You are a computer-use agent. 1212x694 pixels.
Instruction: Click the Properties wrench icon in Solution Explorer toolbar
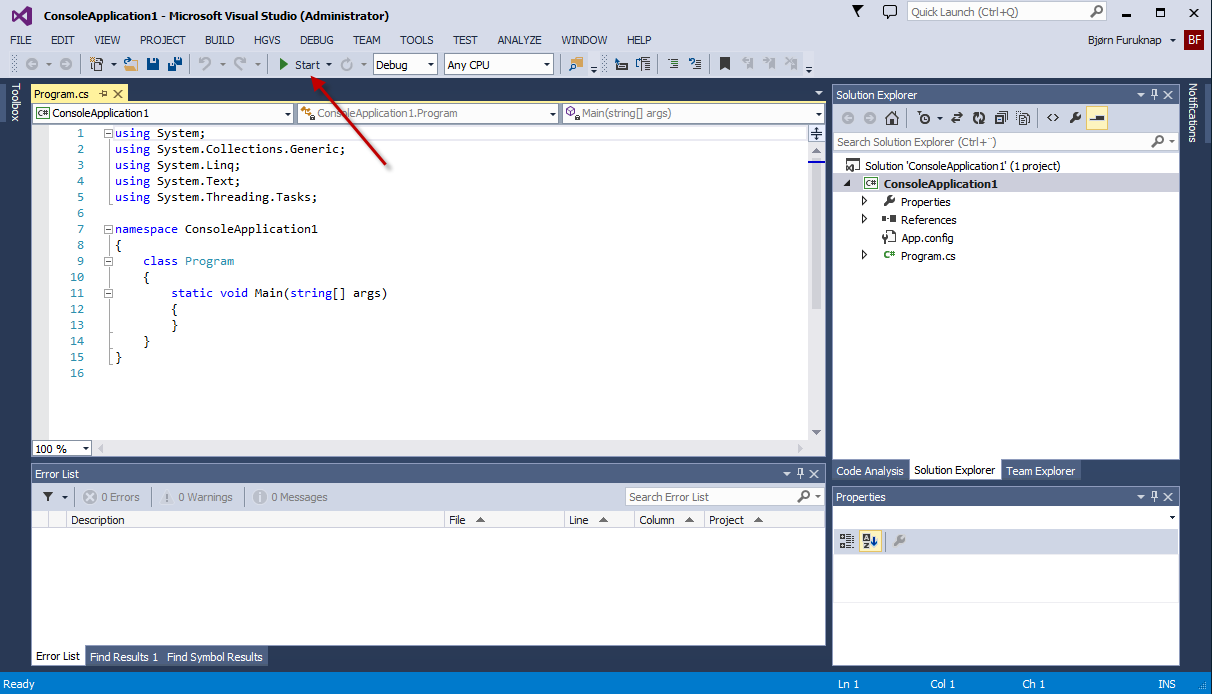tap(1075, 118)
